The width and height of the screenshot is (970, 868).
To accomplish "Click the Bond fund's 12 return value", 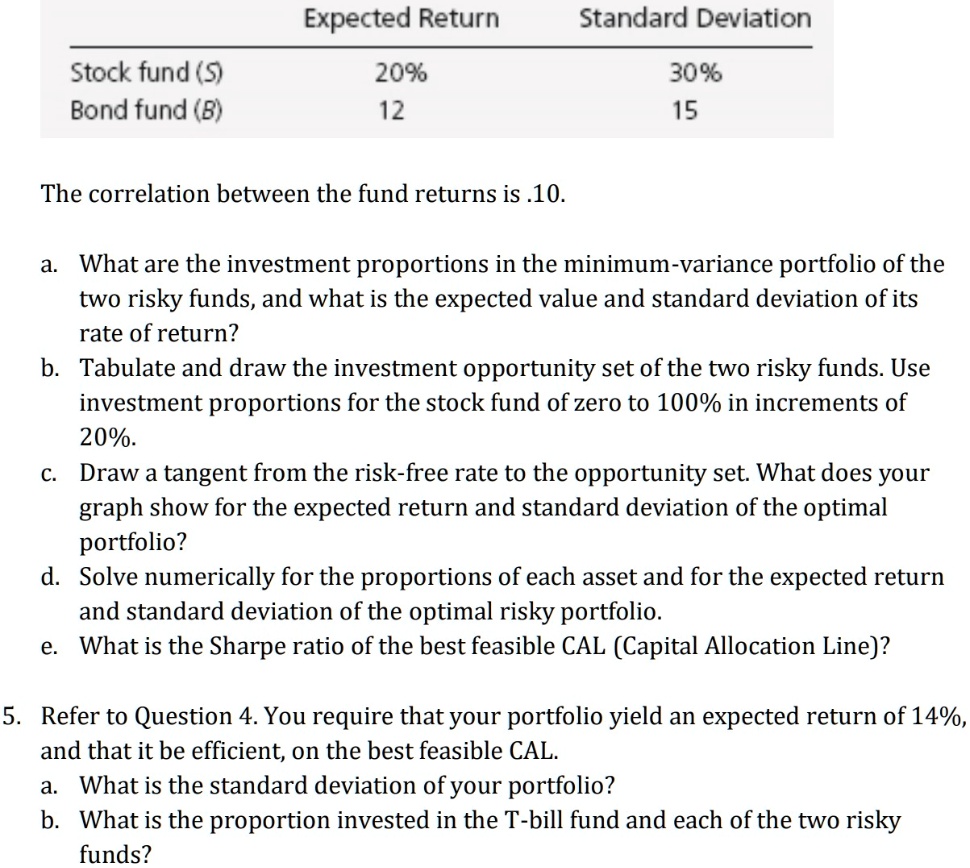I will [x=391, y=111].
